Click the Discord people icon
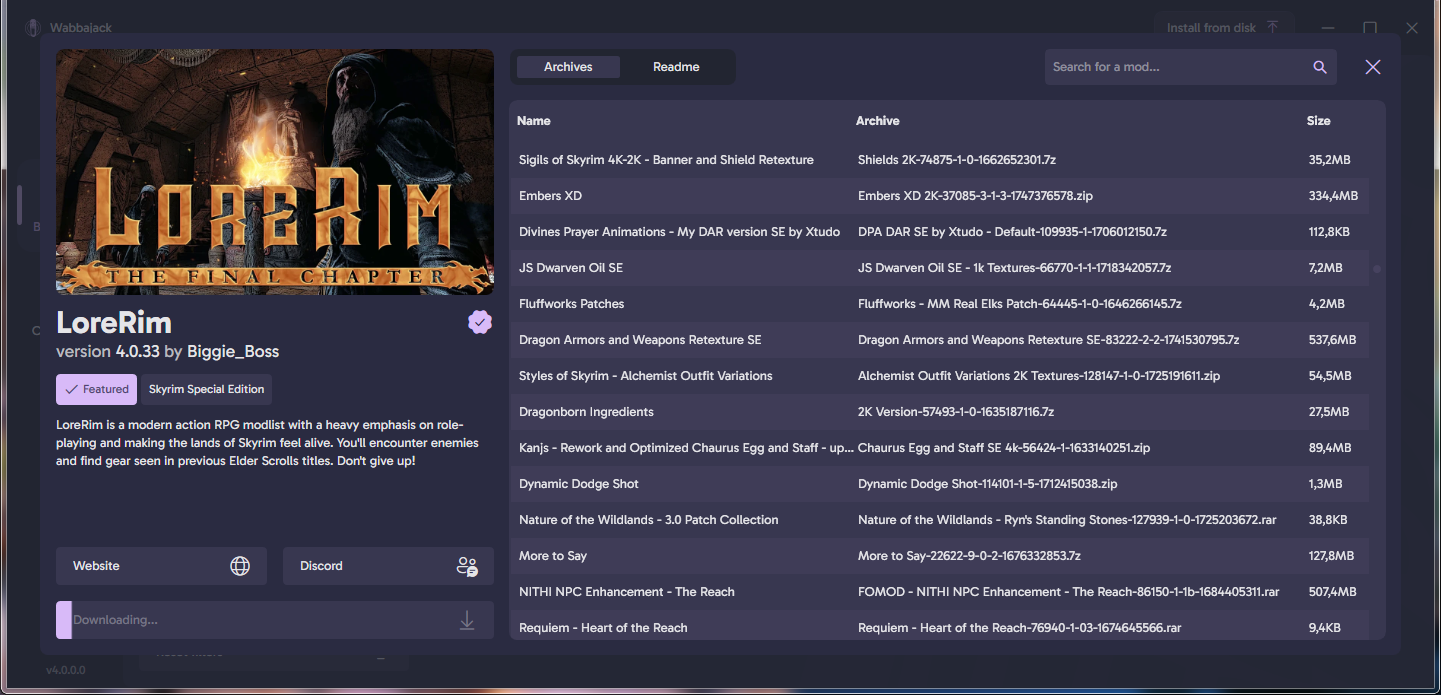 point(467,566)
